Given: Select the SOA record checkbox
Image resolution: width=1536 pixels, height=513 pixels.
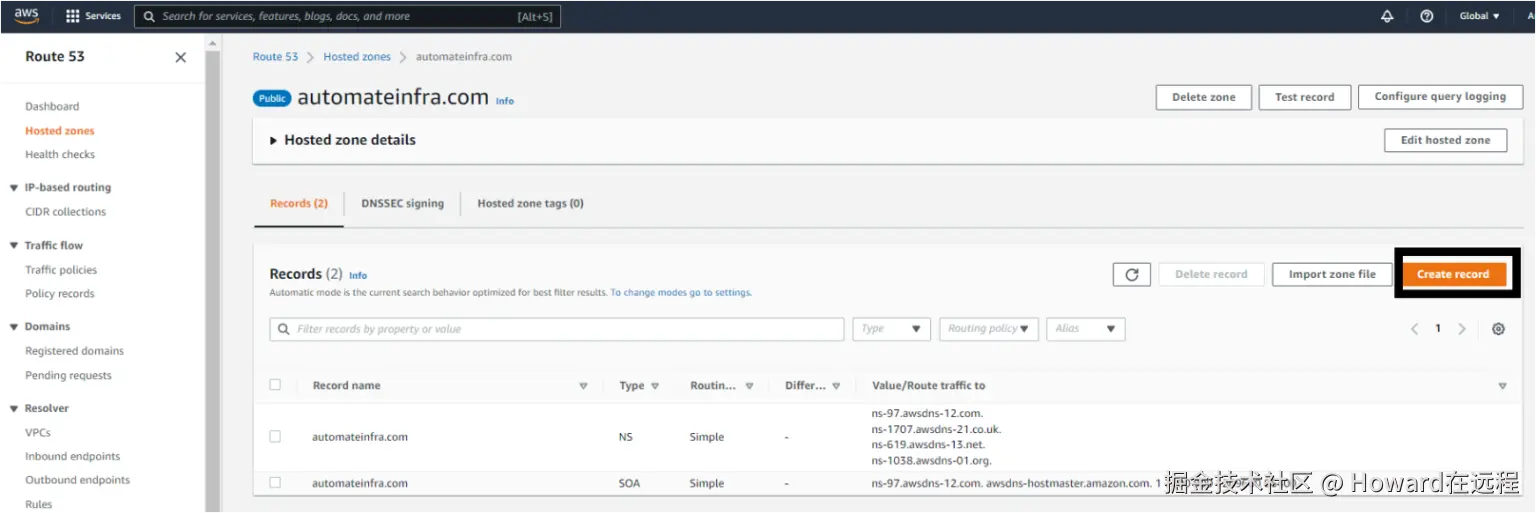Looking at the screenshot, I should click(275, 483).
